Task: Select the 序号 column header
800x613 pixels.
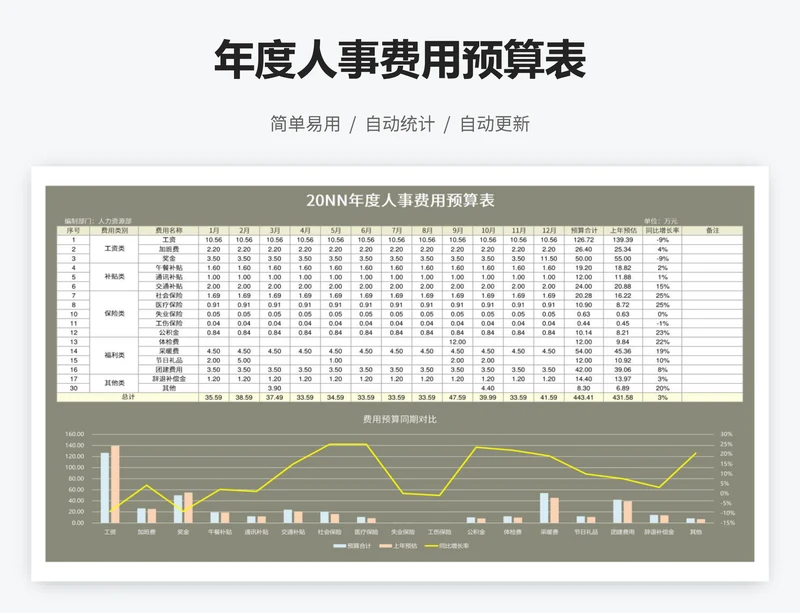Action: [x=73, y=230]
